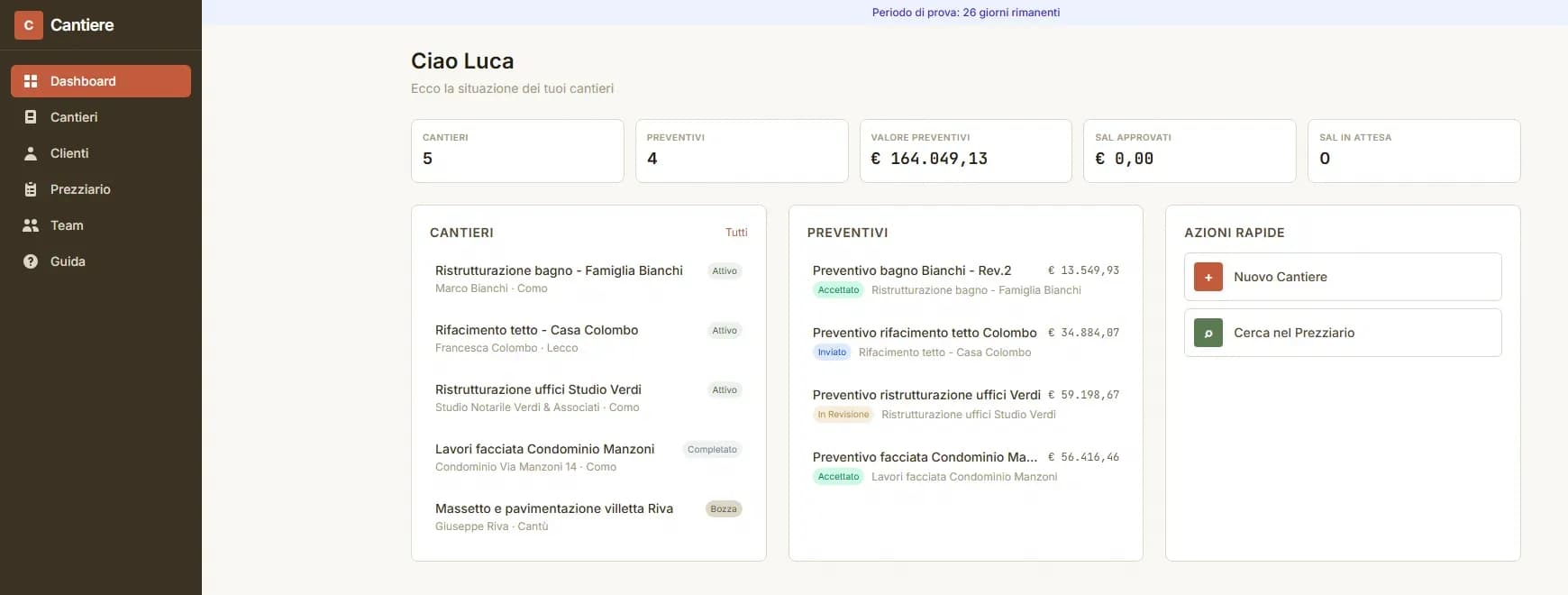The image size is (1568, 595).
Task: Click the Cantieri sidebar icon
Action: (31, 117)
